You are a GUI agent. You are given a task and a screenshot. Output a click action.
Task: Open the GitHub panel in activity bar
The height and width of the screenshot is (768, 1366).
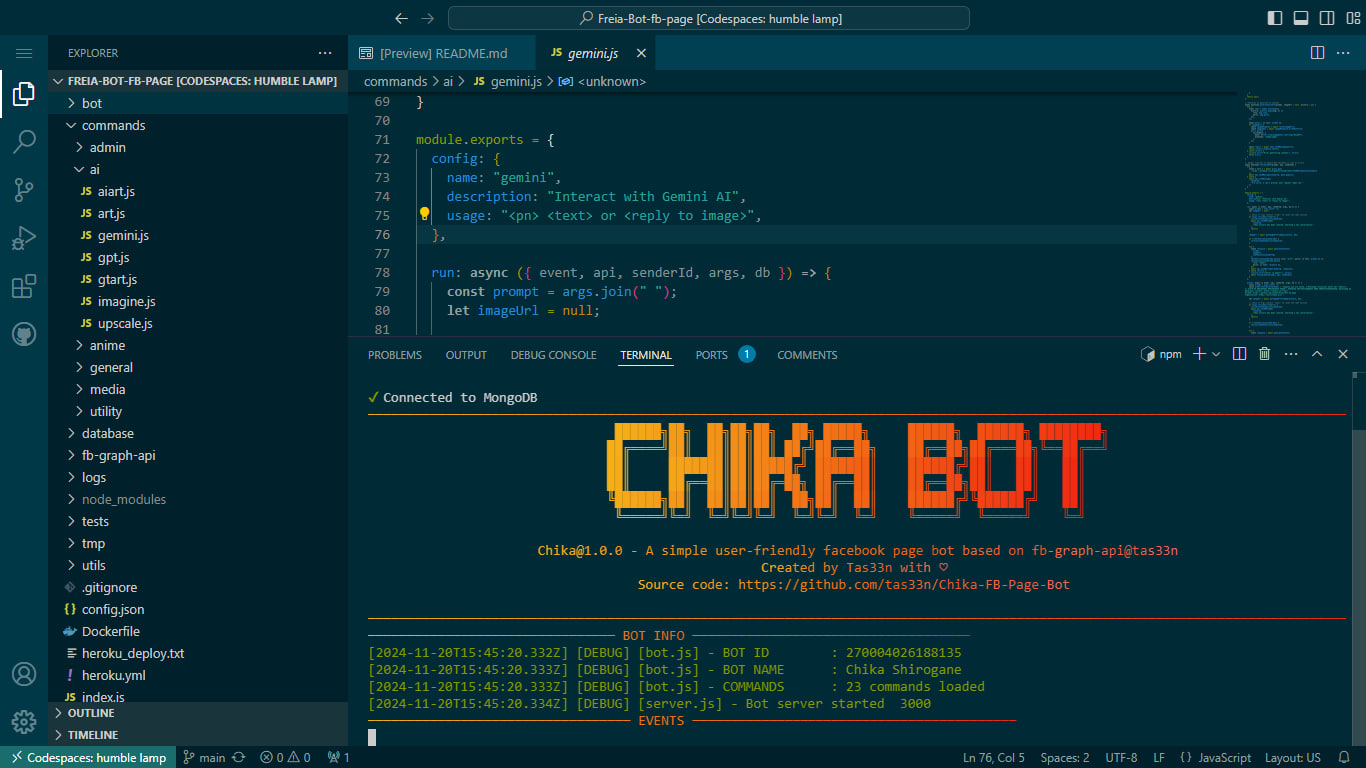[x=24, y=334]
